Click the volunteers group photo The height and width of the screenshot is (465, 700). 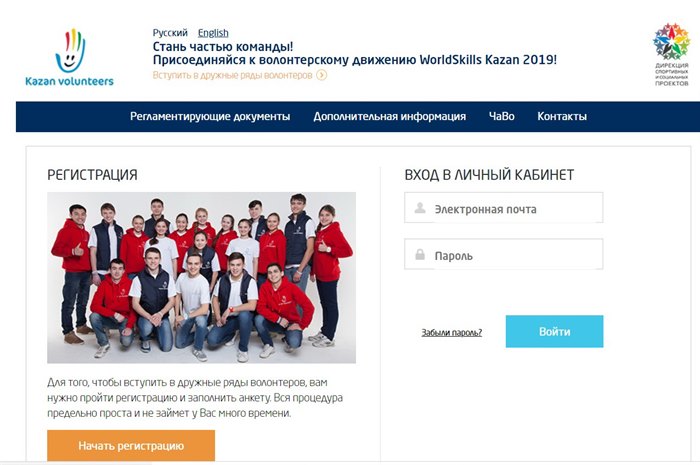[201, 278]
